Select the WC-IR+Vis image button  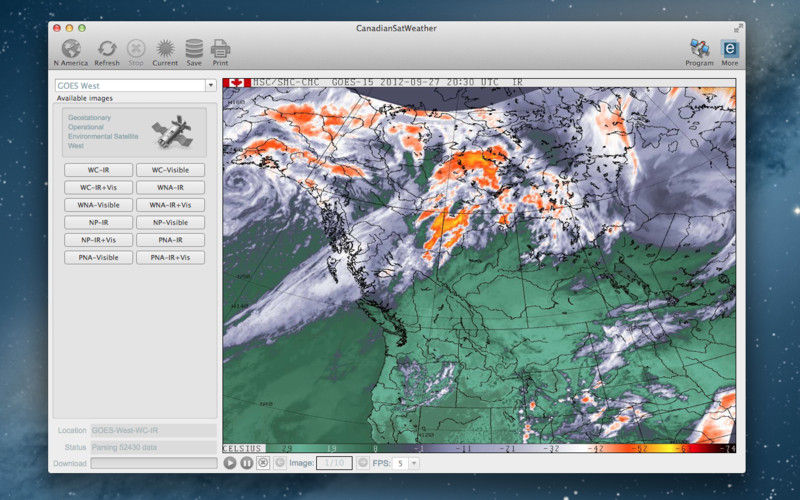tap(98, 187)
